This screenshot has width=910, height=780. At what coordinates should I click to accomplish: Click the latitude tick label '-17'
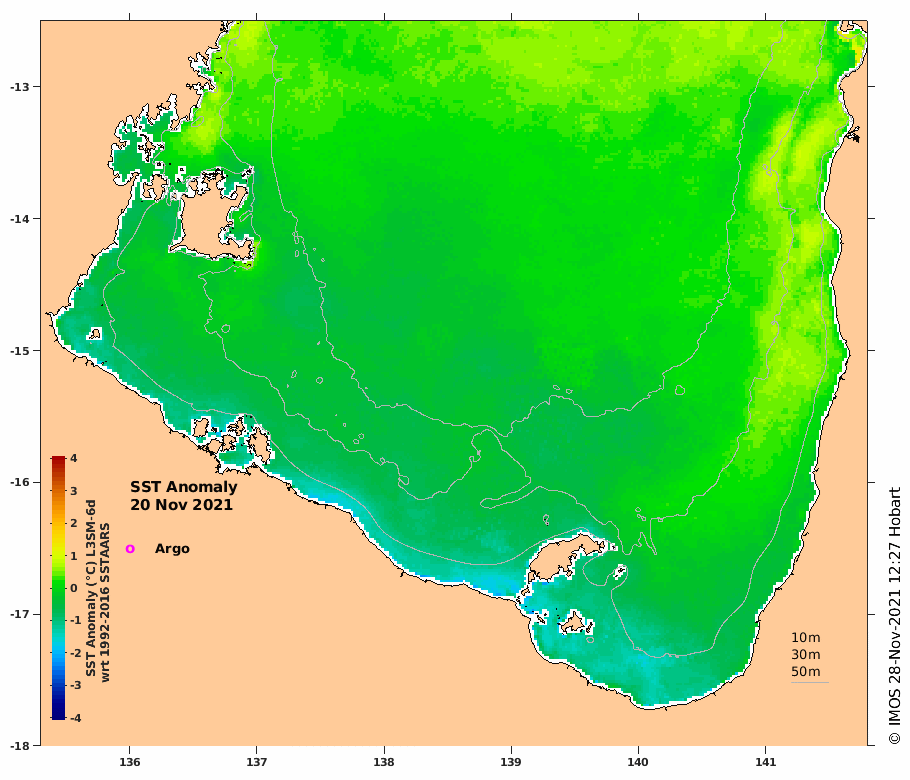tap(20, 614)
